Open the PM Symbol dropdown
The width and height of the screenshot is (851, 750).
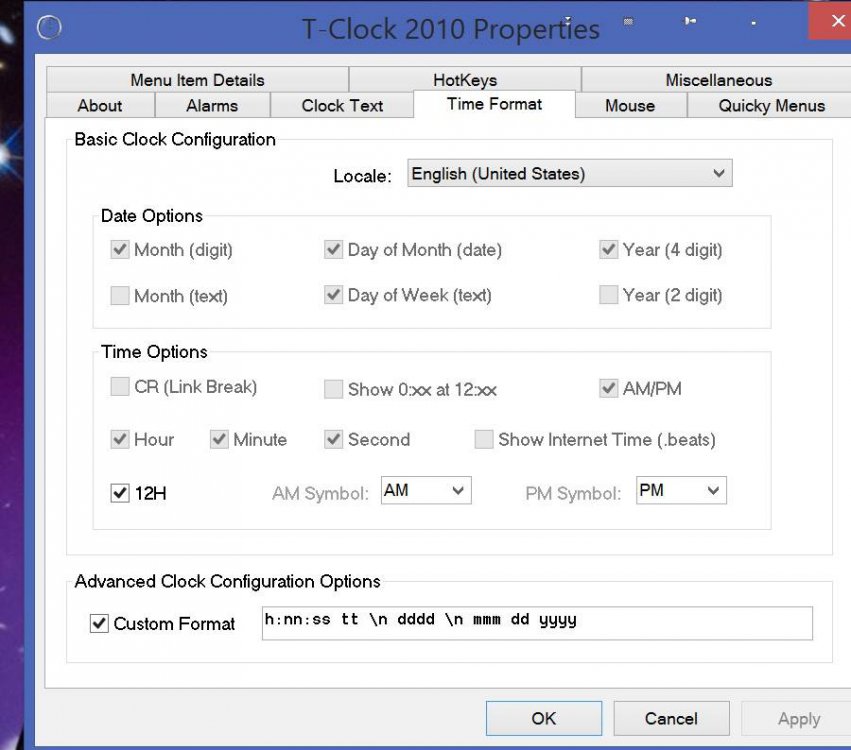681,491
